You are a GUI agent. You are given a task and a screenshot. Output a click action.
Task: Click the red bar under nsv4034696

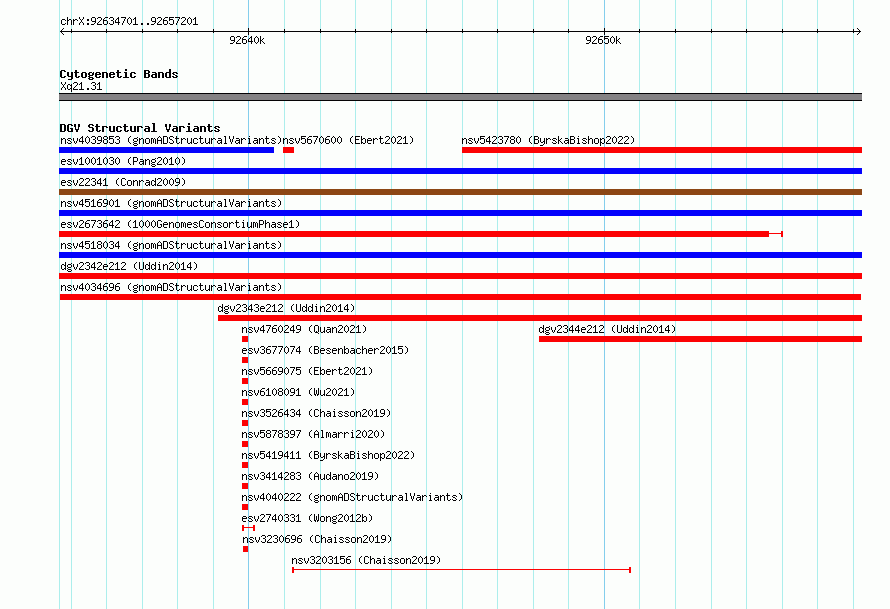(x=460, y=297)
